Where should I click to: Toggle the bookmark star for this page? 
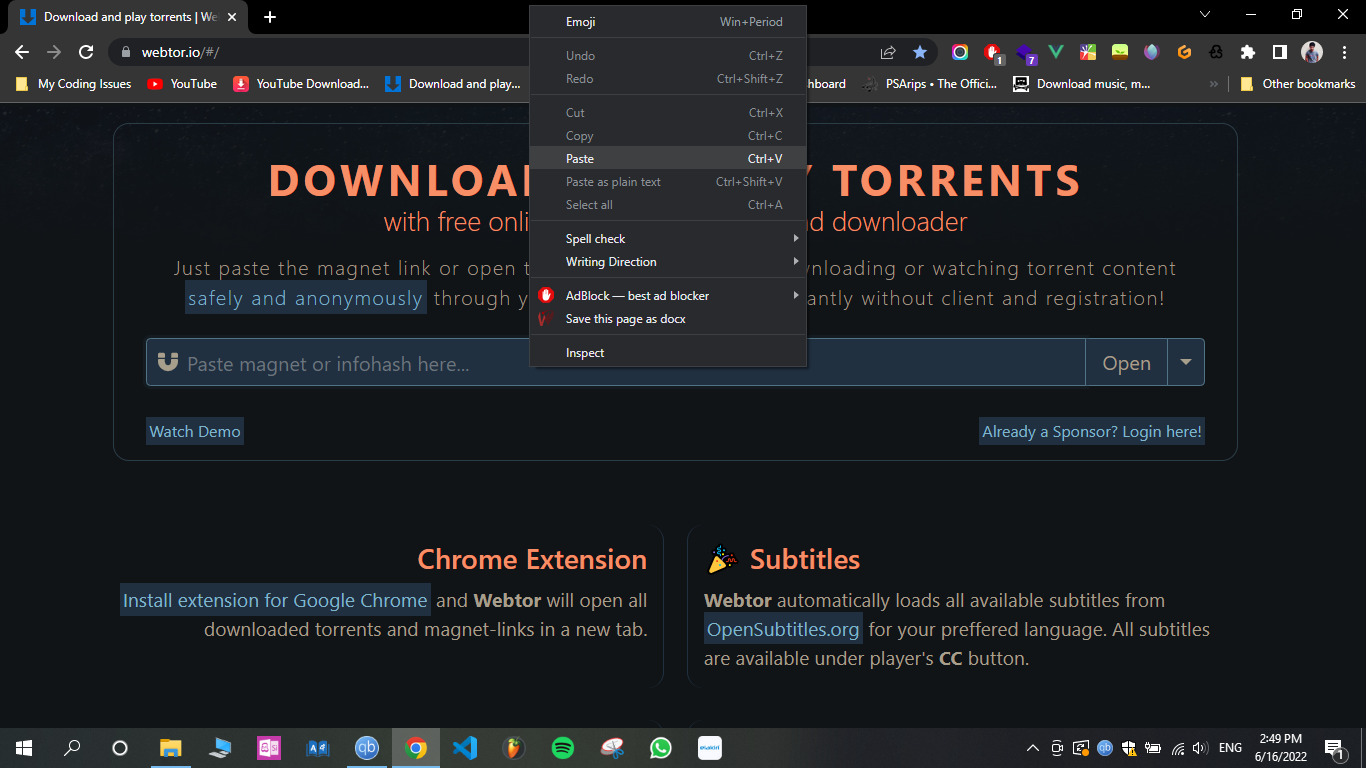coord(920,52)
